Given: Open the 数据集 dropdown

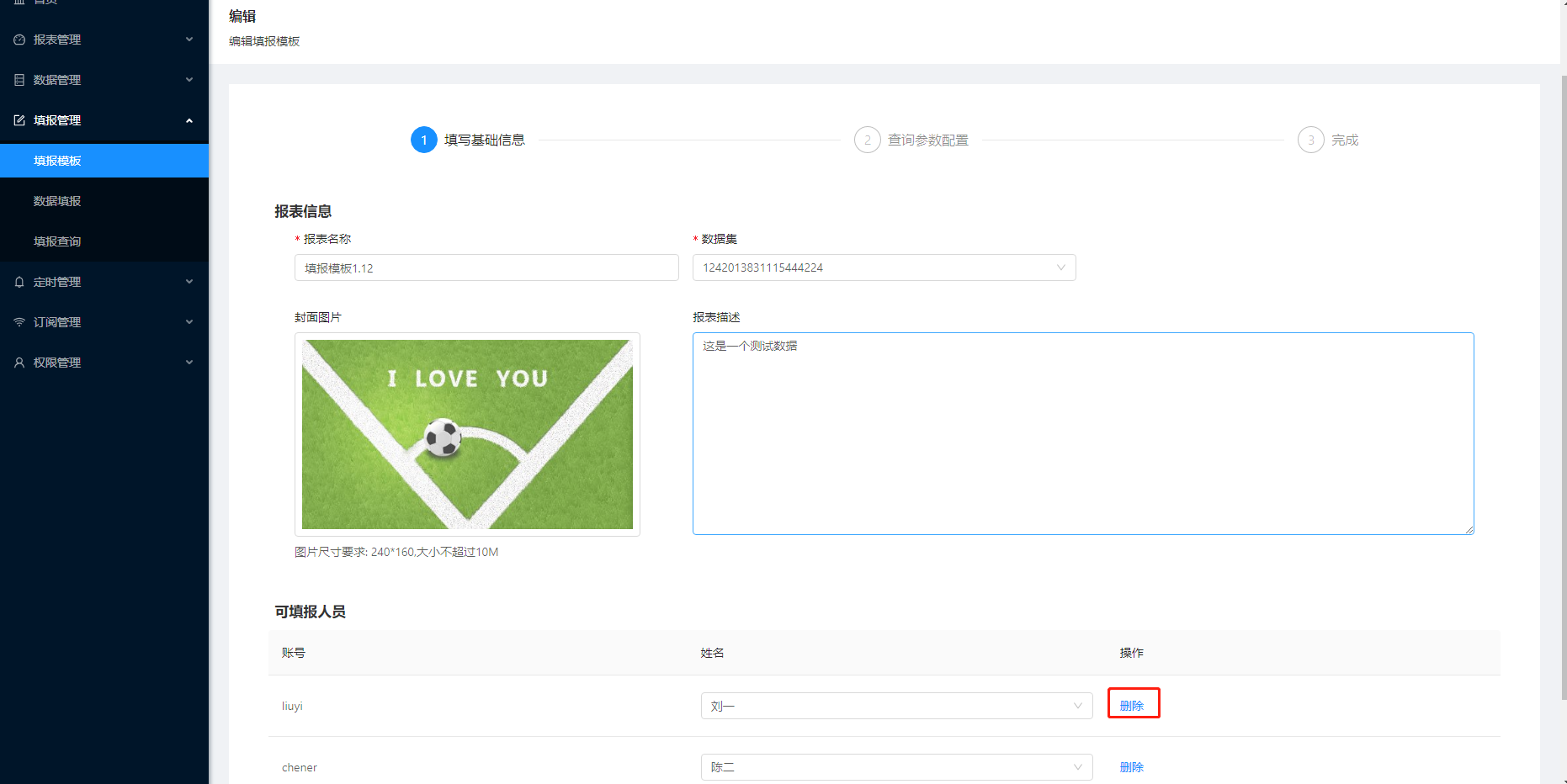Looking at the screenshot, I should pos(884,268).
